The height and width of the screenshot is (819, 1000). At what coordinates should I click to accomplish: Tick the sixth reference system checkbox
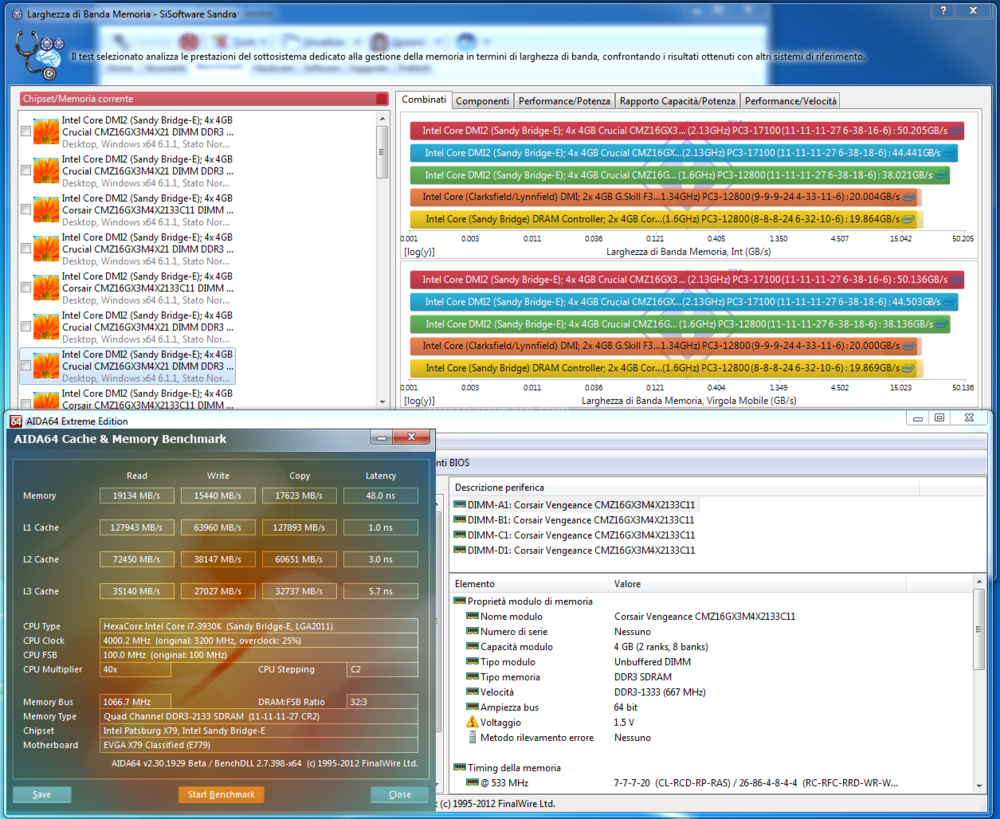coord(26,327)
